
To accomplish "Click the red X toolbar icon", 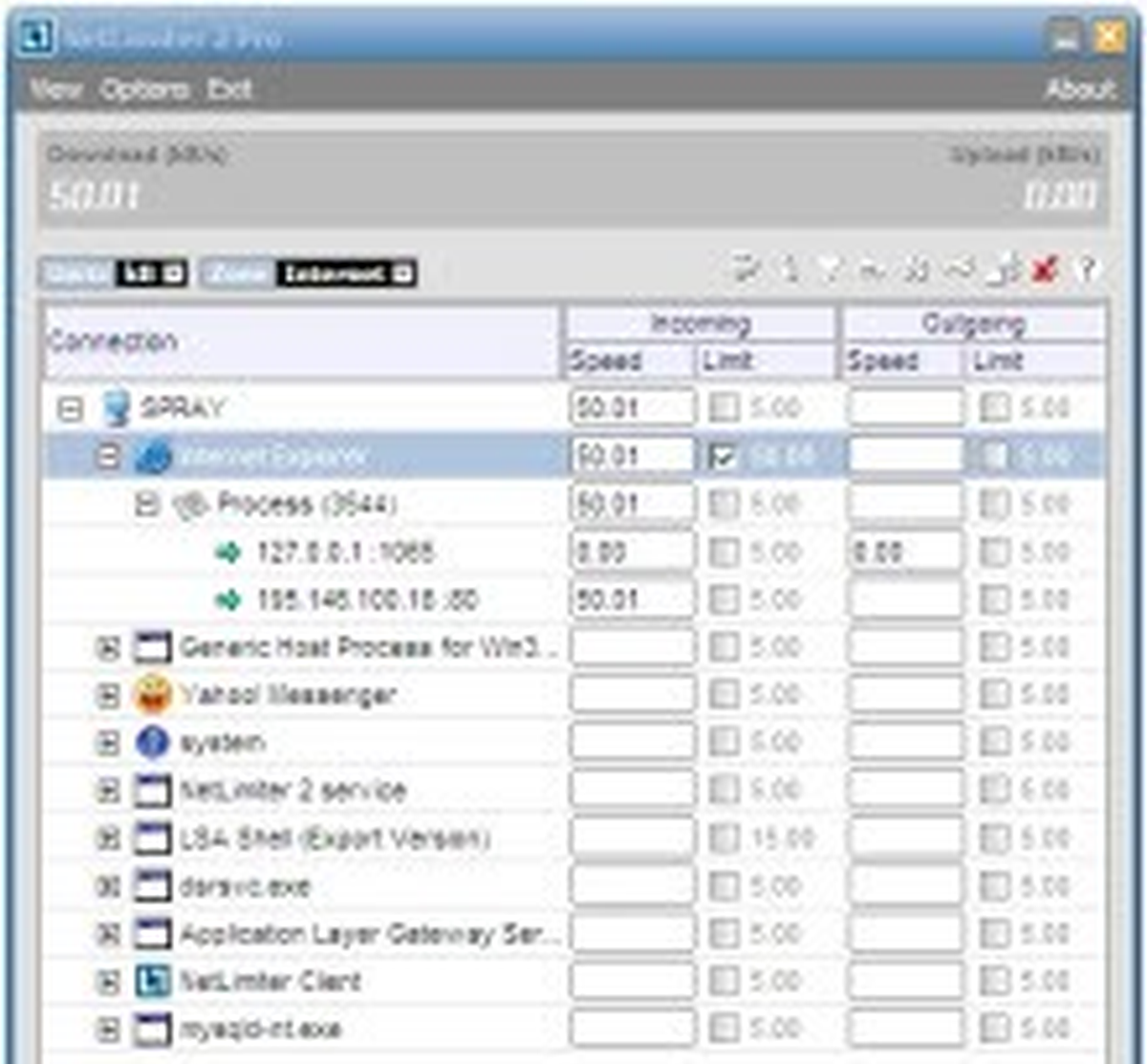I will click(x=1045, y=271).
